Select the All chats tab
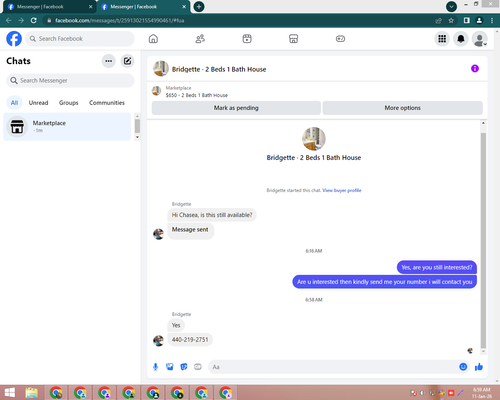Viewport: 500px width, 400px height. point(14,103)
